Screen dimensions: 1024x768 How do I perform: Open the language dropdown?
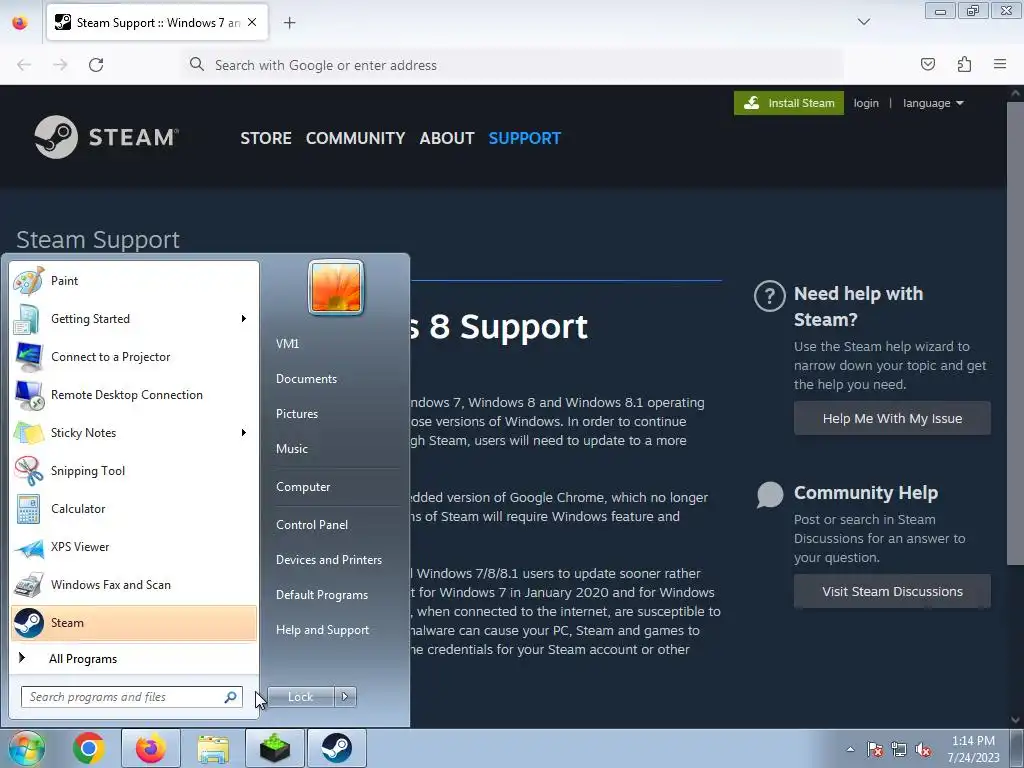click(x=933, y=103)
